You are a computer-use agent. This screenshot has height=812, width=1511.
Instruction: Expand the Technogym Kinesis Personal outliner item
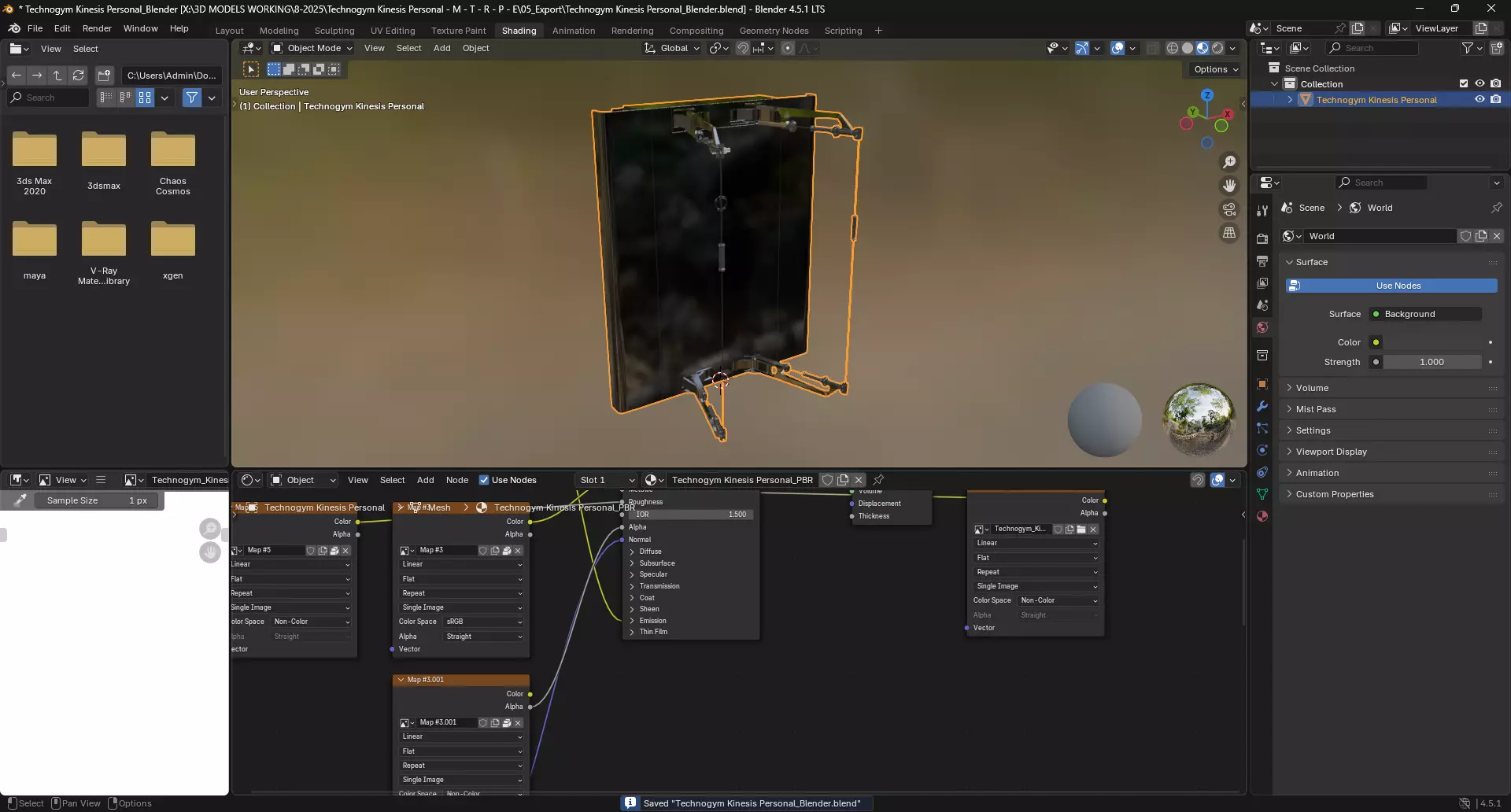[x=1290, y=100]
